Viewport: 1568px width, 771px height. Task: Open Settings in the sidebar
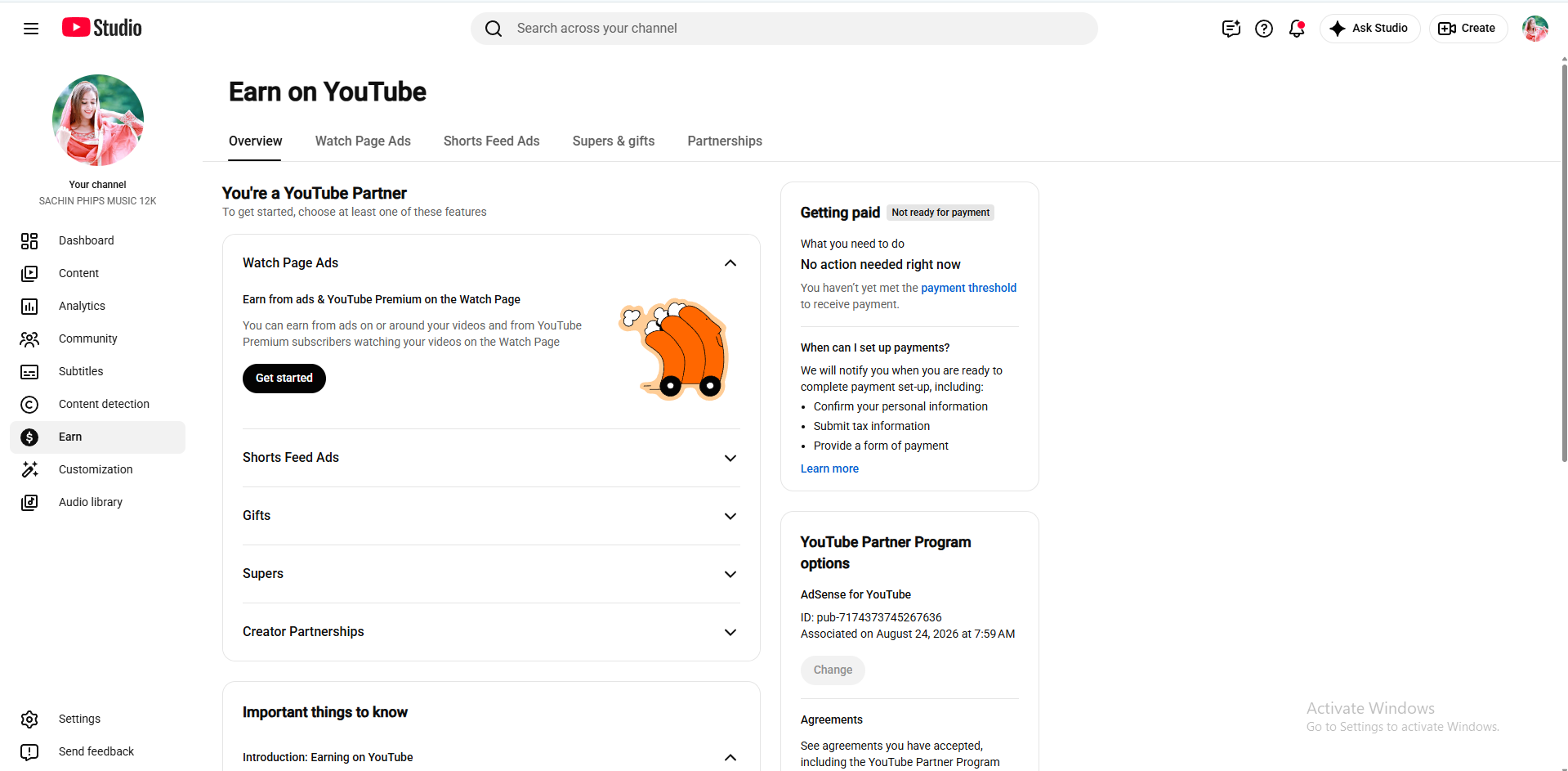click(x=98, y=719)
